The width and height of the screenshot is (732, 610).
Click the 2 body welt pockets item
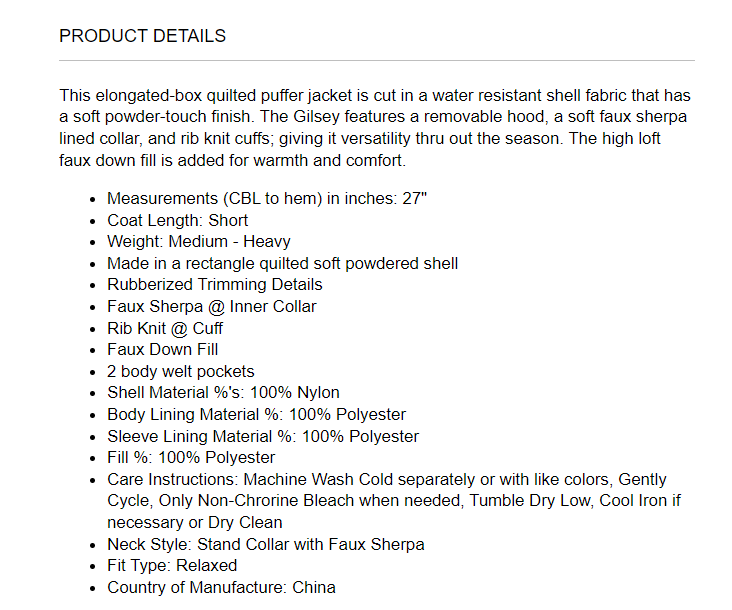181,371
